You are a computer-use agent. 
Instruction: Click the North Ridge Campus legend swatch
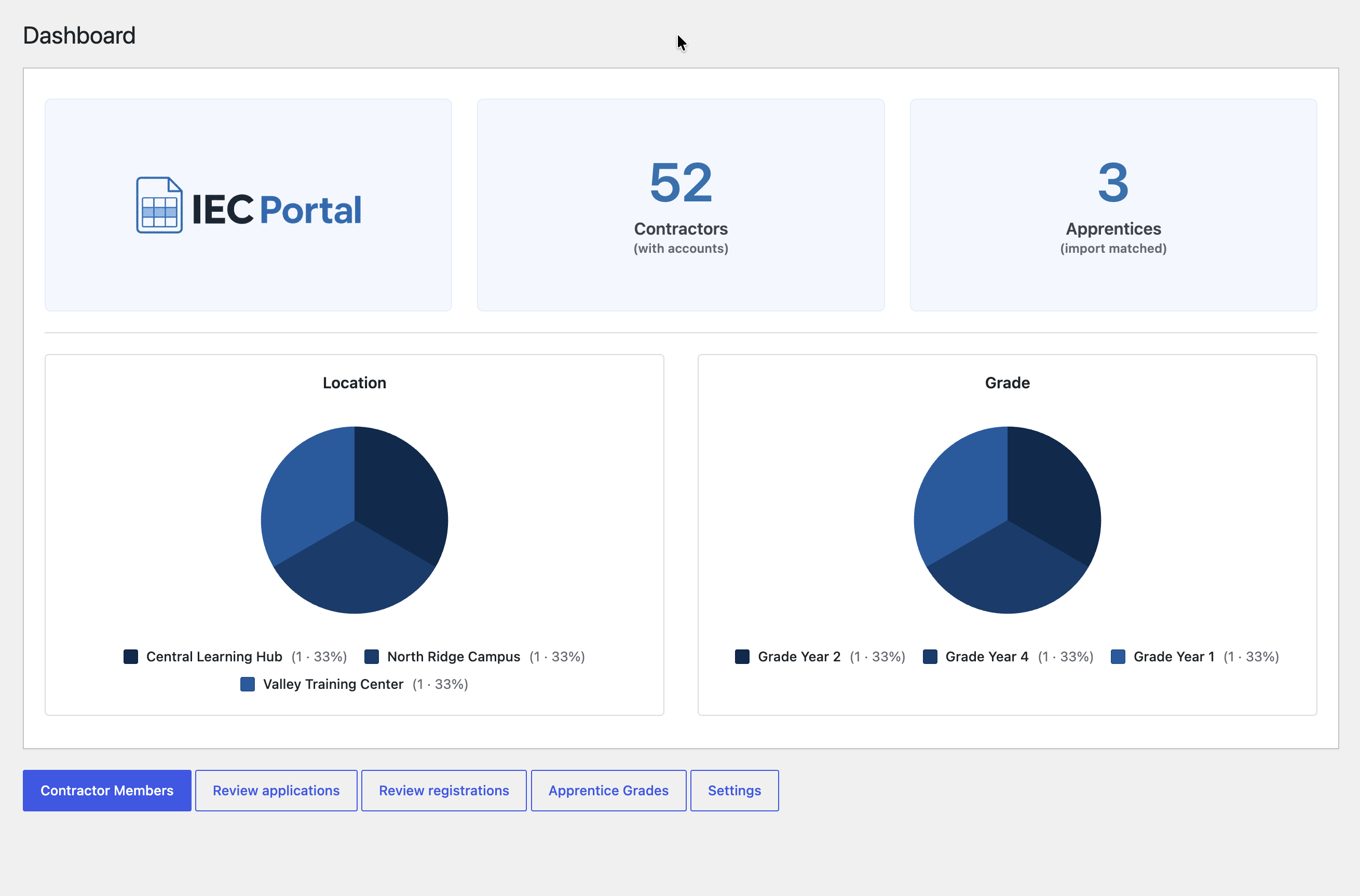pos(372,657)
